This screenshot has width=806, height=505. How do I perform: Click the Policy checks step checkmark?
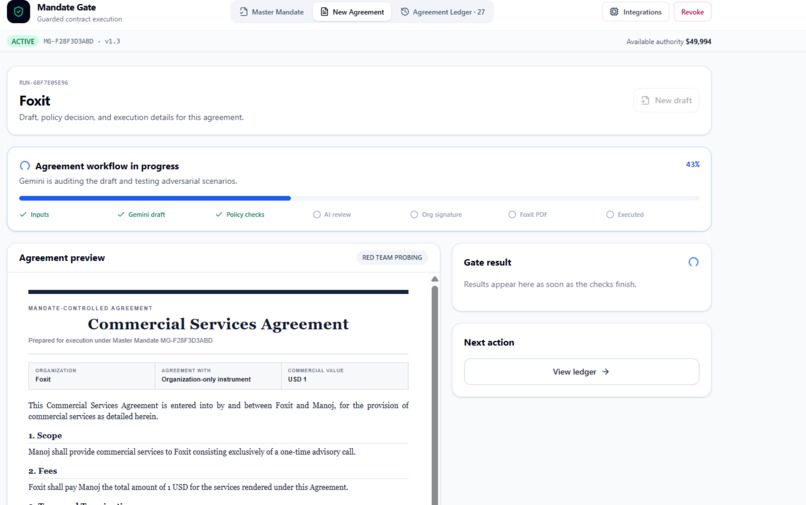(219, 214)
